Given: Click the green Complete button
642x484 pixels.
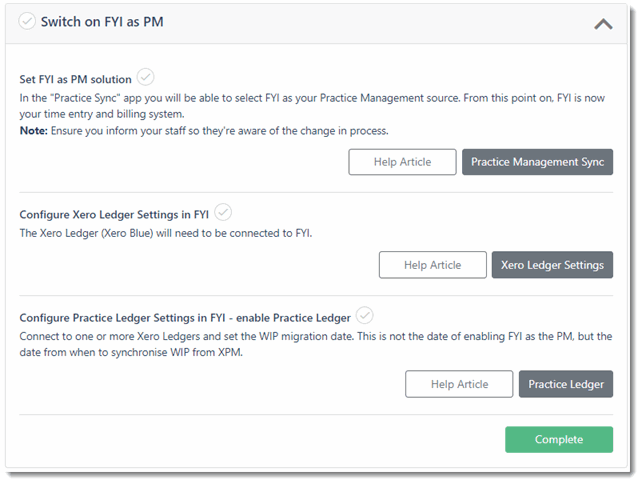Looking at the screenshot, I should [x=559, y=439].
